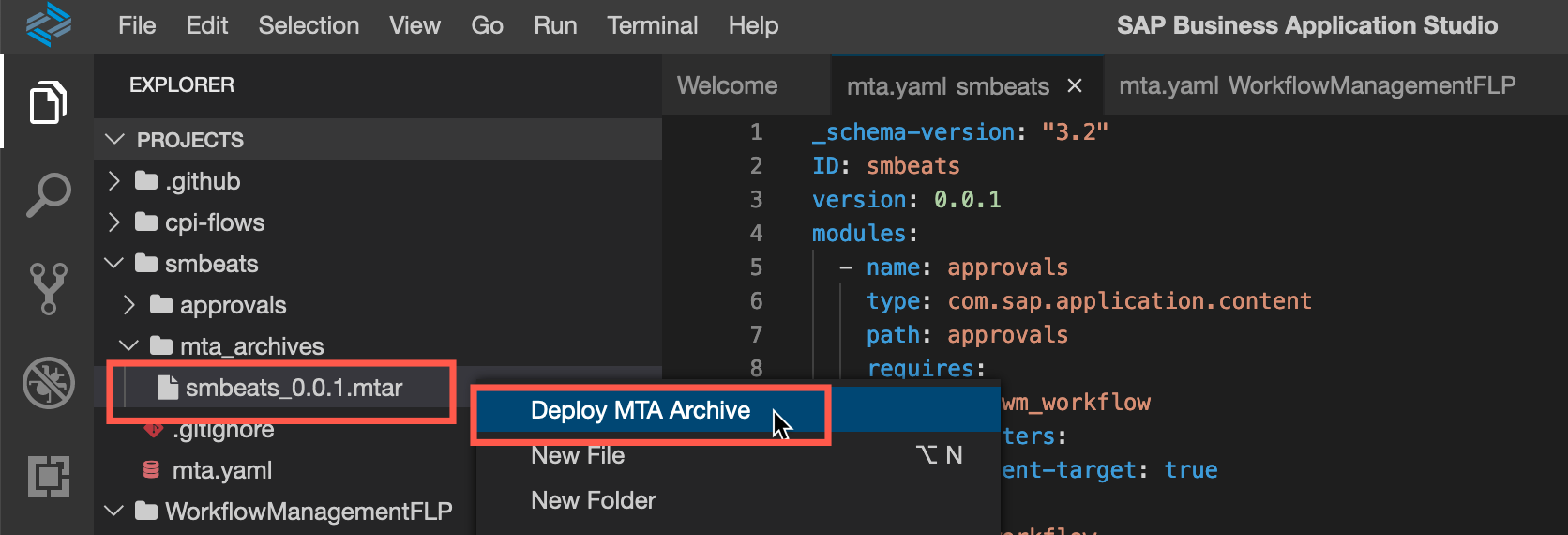
Task: Click the .github folder icon
Action: tap(145, 180)
